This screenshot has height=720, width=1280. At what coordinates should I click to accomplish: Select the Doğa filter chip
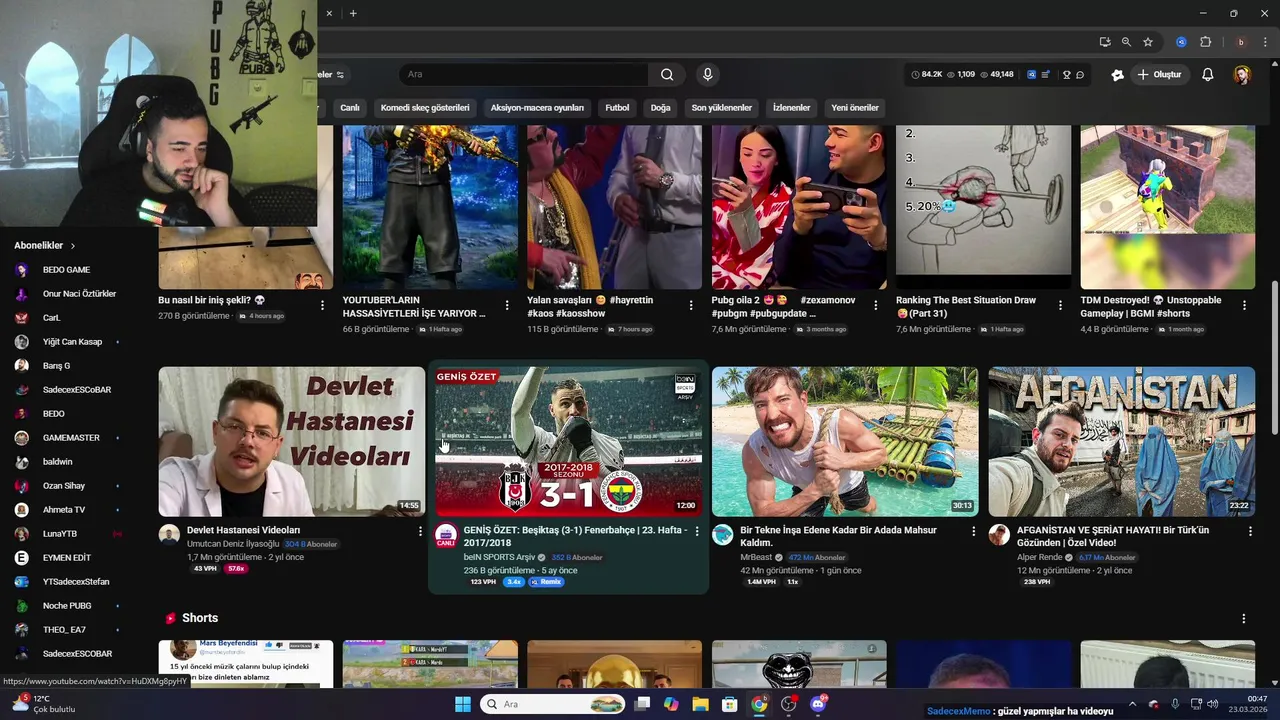[661, 108]
